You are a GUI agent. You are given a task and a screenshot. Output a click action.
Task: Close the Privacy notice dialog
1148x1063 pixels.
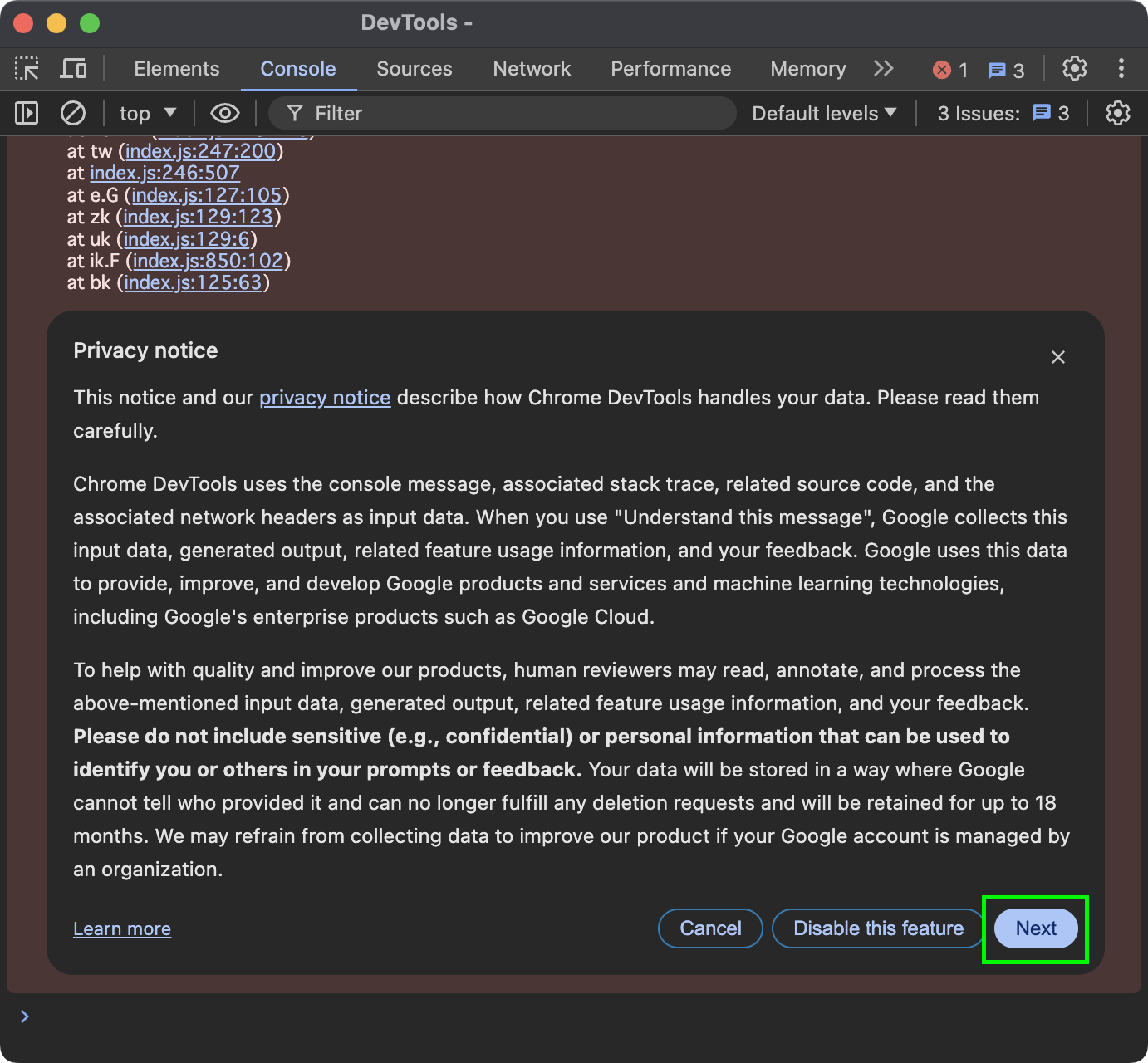point(1057,357)
